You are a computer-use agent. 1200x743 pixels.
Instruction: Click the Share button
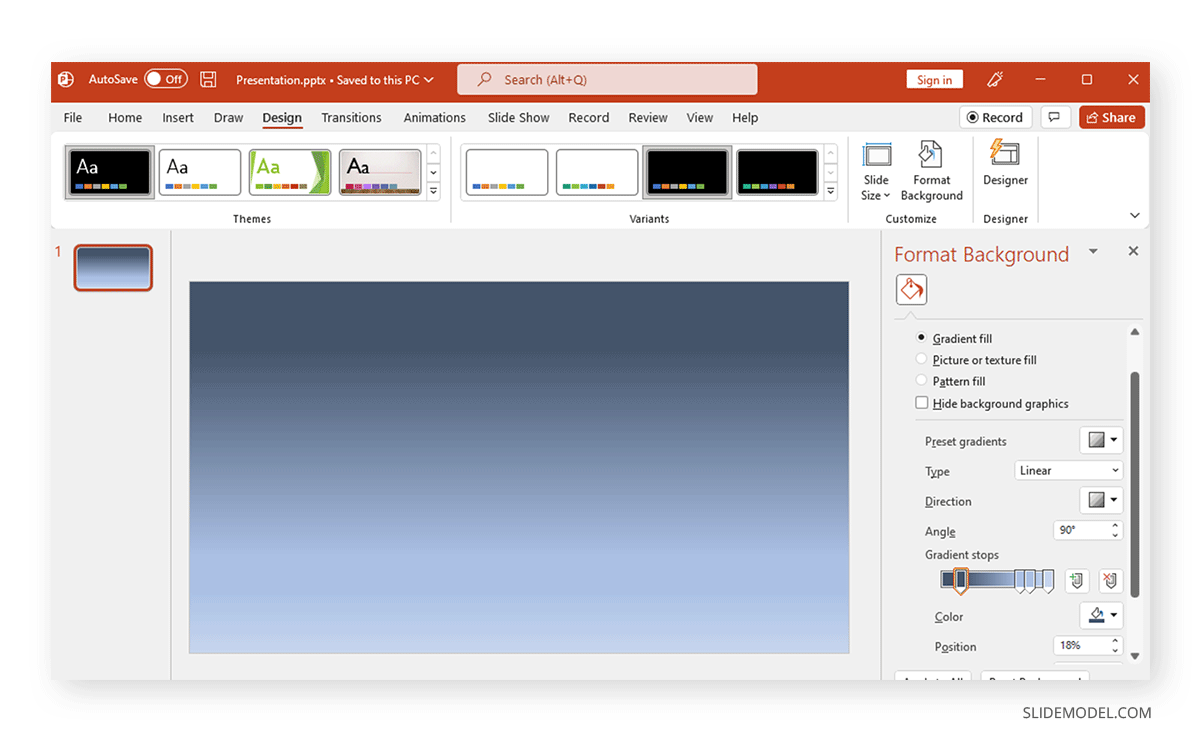tap(1111, 117)
